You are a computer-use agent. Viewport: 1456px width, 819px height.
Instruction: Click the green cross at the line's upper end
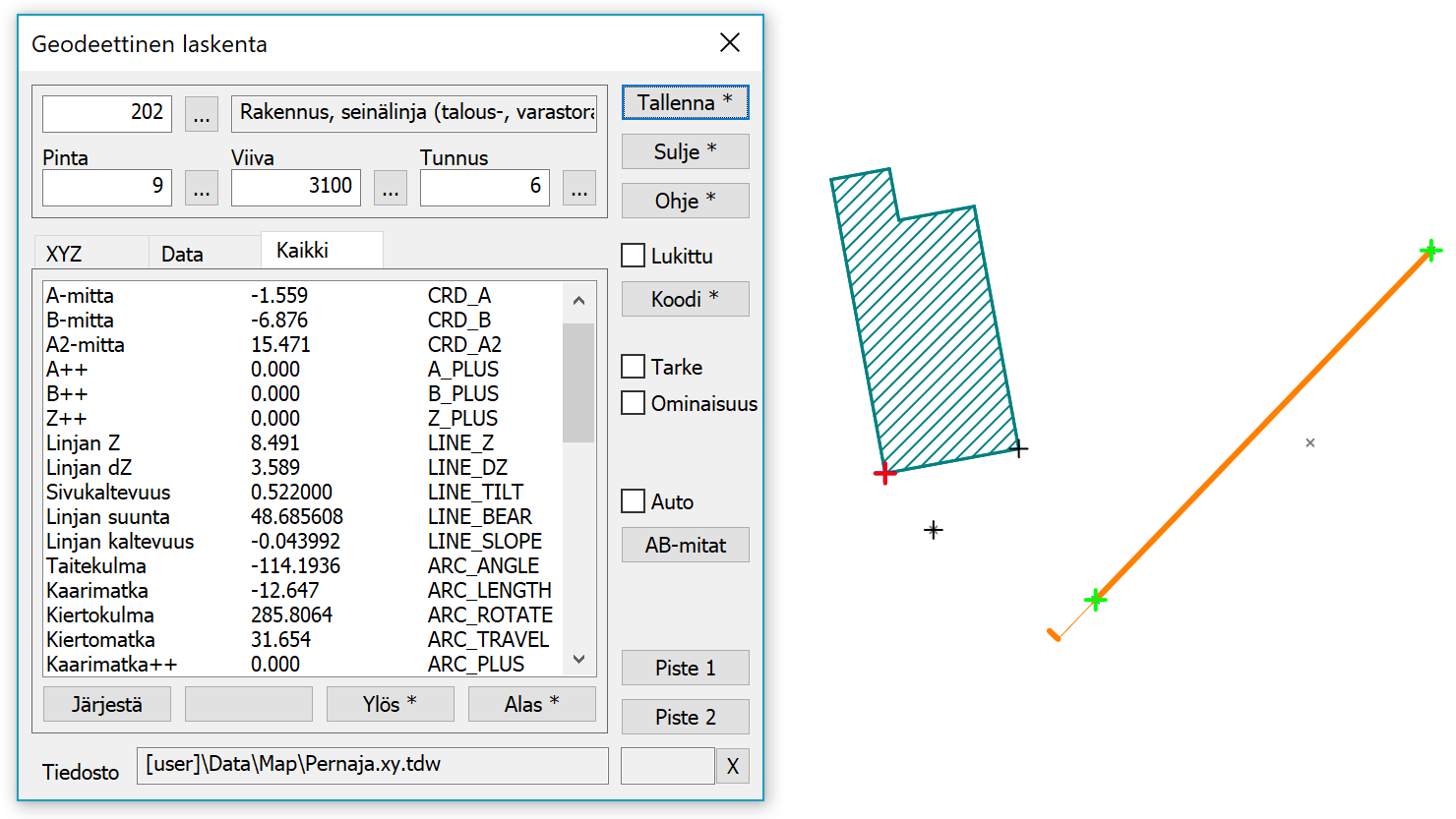(1430, 251)
